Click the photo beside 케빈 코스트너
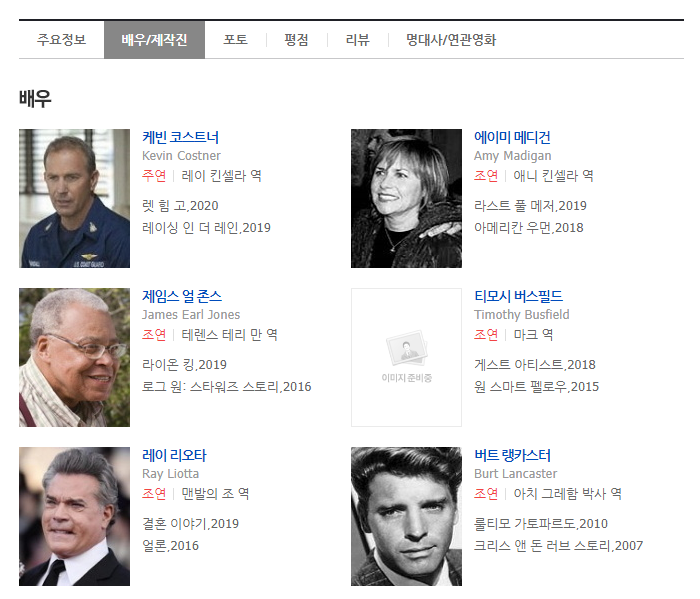Viewport: 700px width, 599px height. coord(74,198)
